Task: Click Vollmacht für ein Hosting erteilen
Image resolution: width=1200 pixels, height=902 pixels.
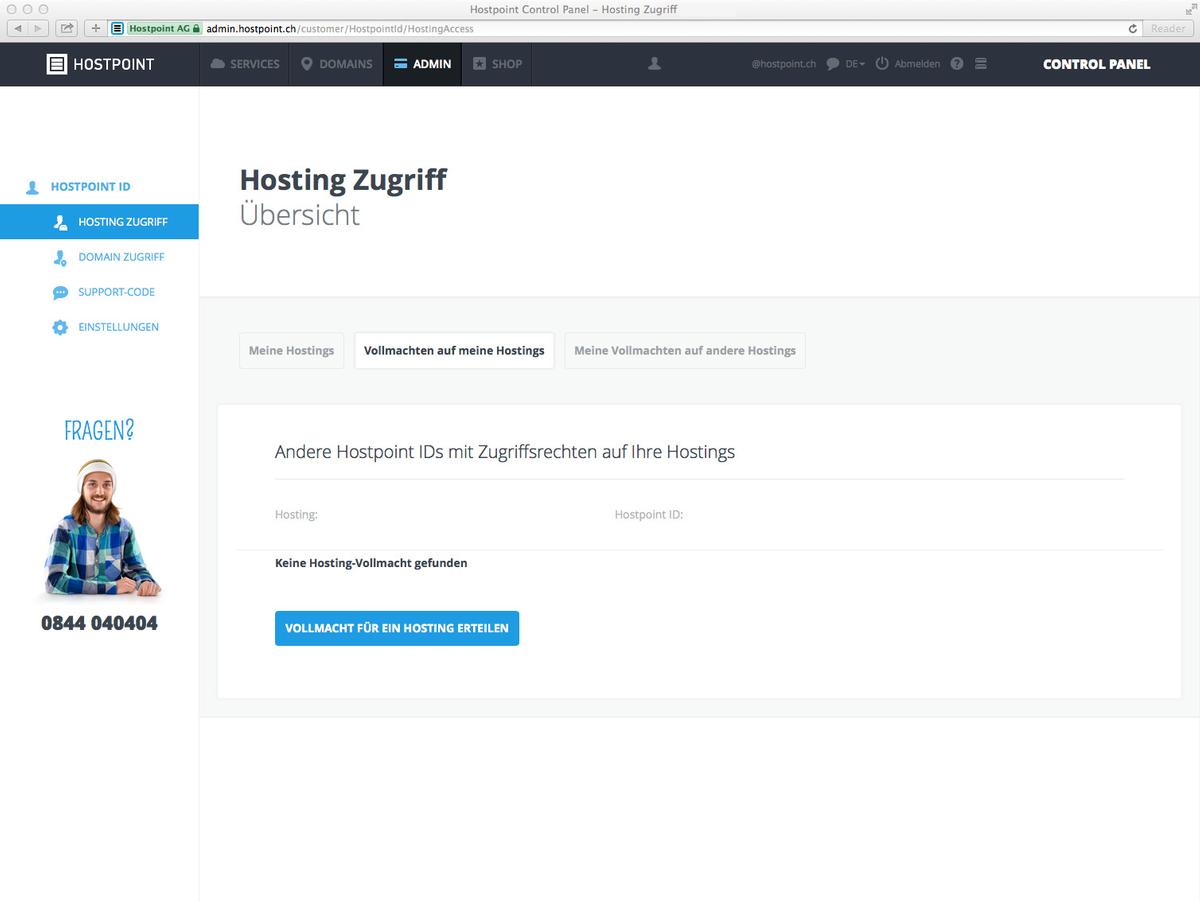Action: (396, 628)
